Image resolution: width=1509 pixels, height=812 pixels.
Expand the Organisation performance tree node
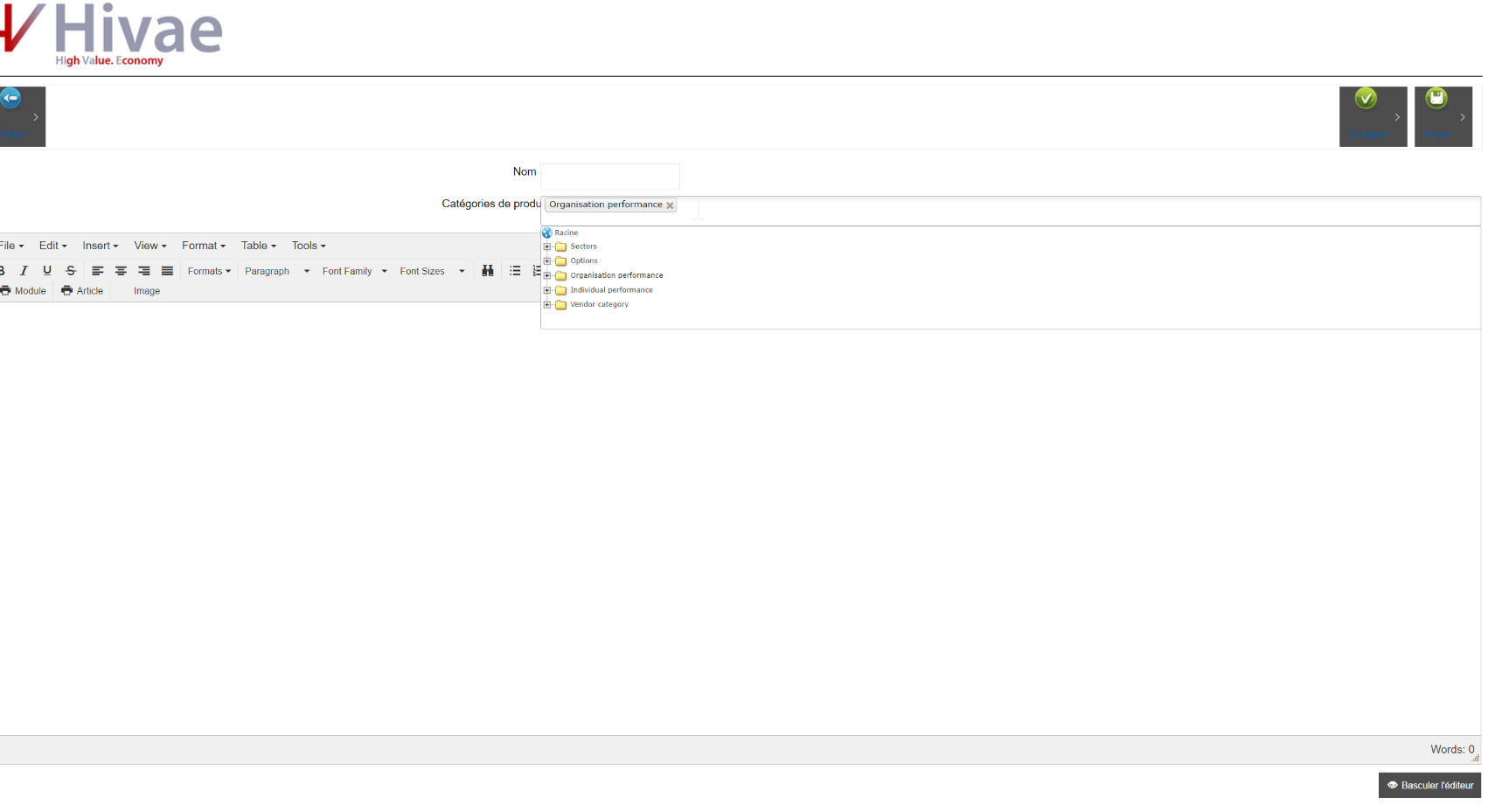547,275
